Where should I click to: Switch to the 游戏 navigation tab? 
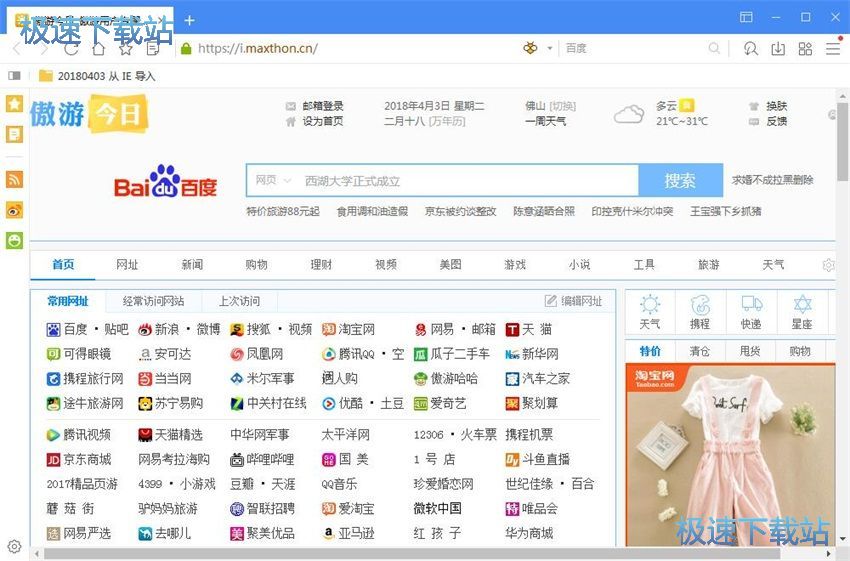(515, 265)
